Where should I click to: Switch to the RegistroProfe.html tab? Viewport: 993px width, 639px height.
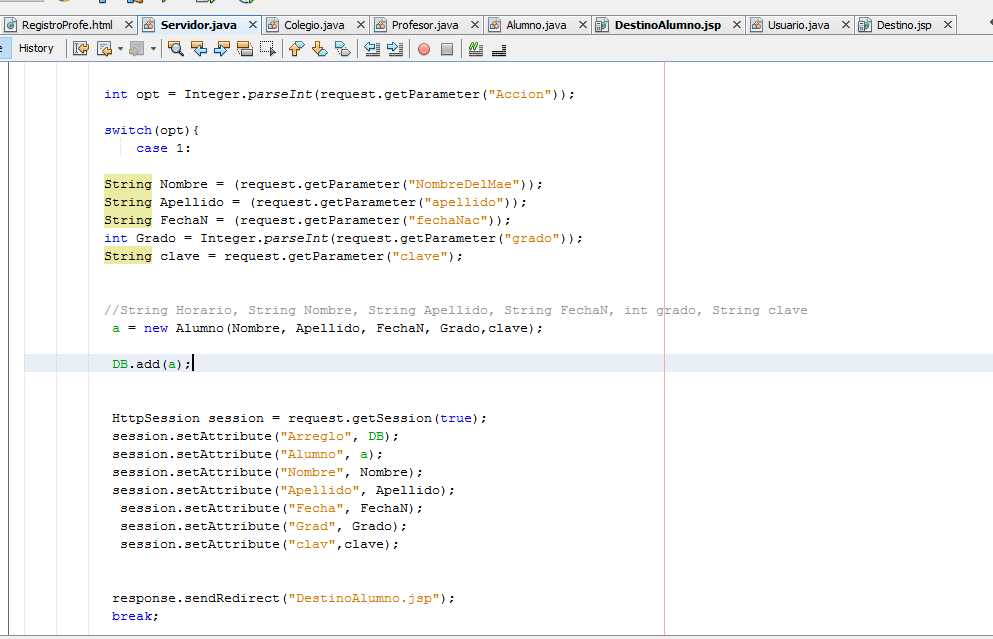pos(67,25)
